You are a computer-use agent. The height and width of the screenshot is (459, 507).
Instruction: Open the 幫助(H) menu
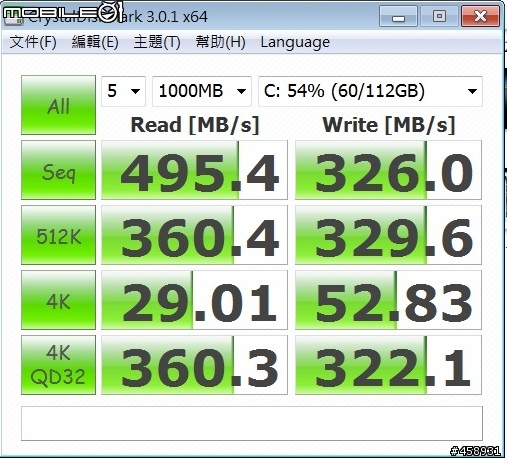pos(220,42)
